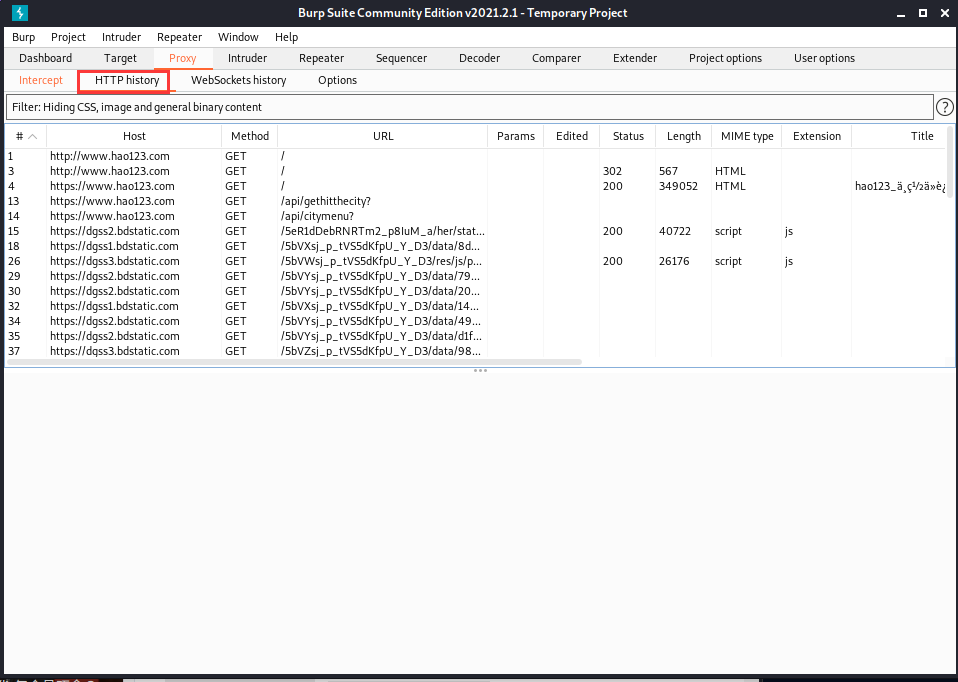The image size is (958, 682).
Task: Select the row with length 349052
Action: click(x=477, y=186)
